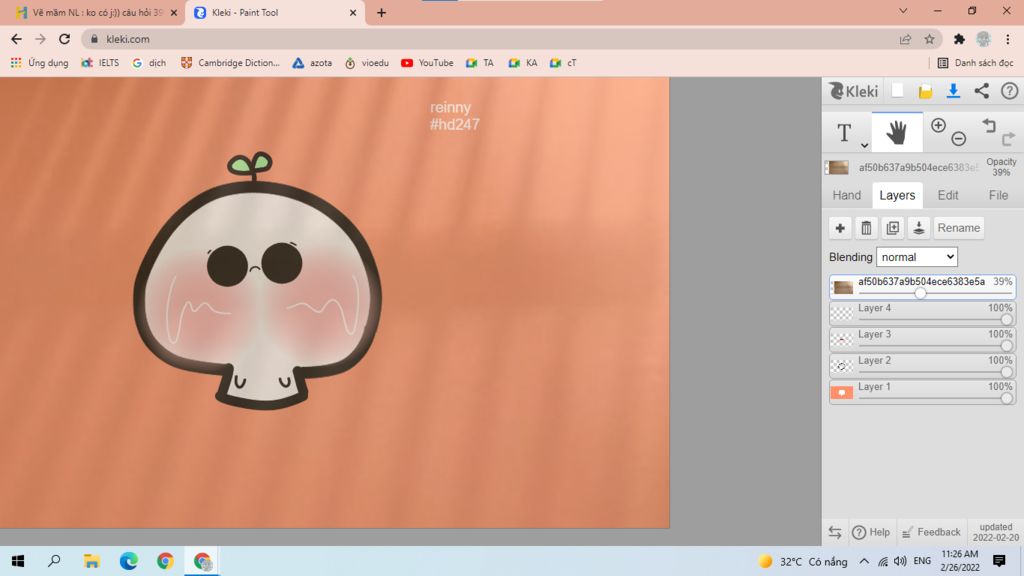Download the image with the save icon

pyautogui.click(x=953, y=91)
